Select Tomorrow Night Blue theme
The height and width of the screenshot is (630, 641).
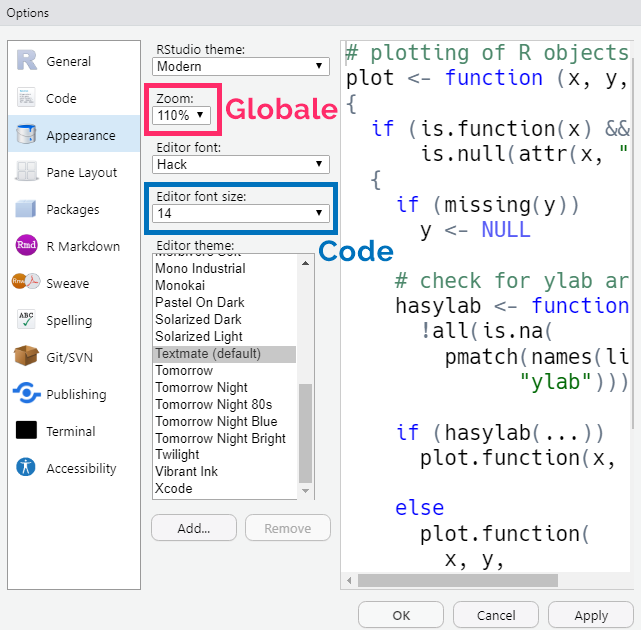pos(224,421)
